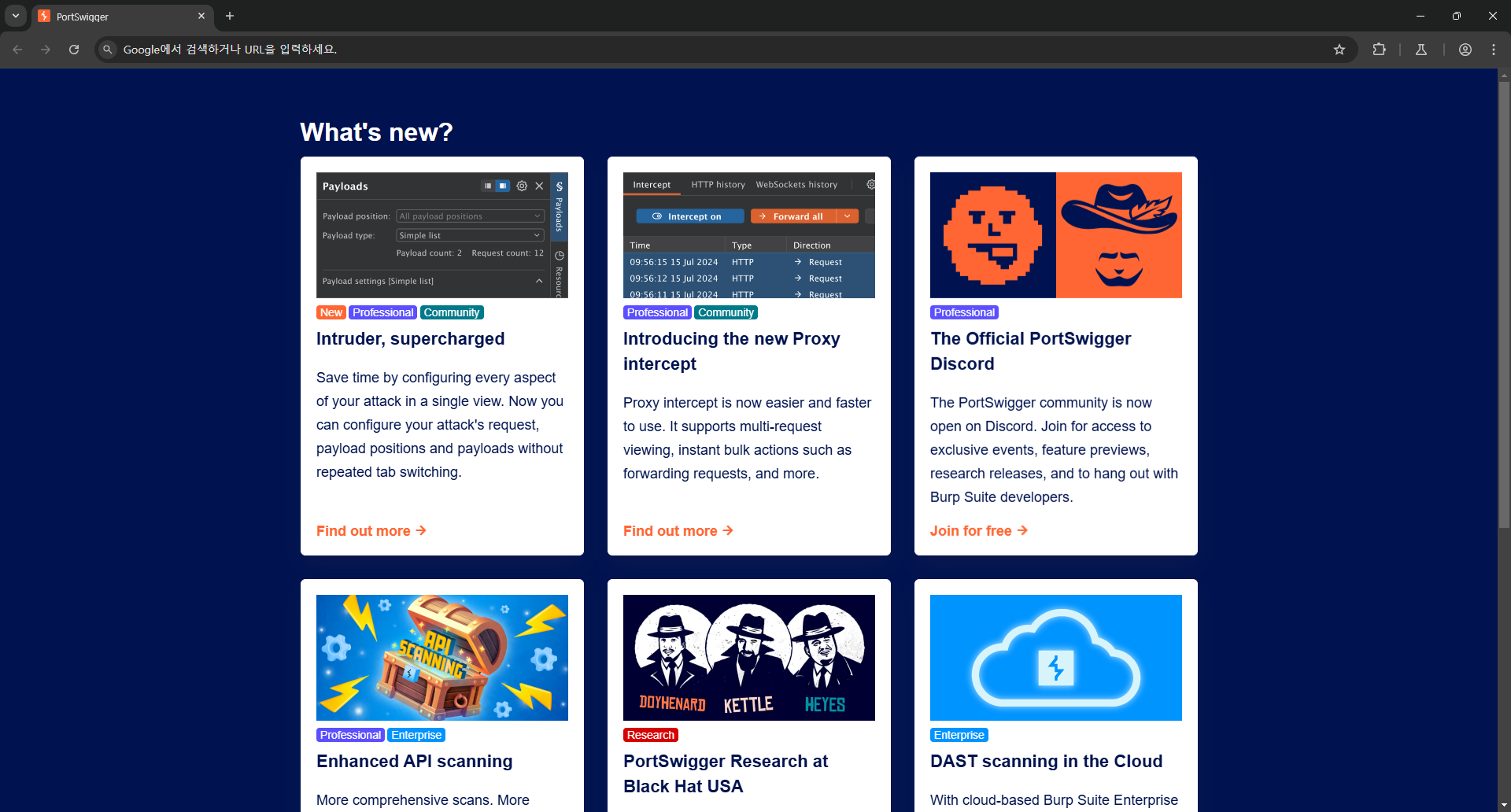Open the Intruder, supercharged heading
Screen dimensions: 1511x812
click(411, 339)
